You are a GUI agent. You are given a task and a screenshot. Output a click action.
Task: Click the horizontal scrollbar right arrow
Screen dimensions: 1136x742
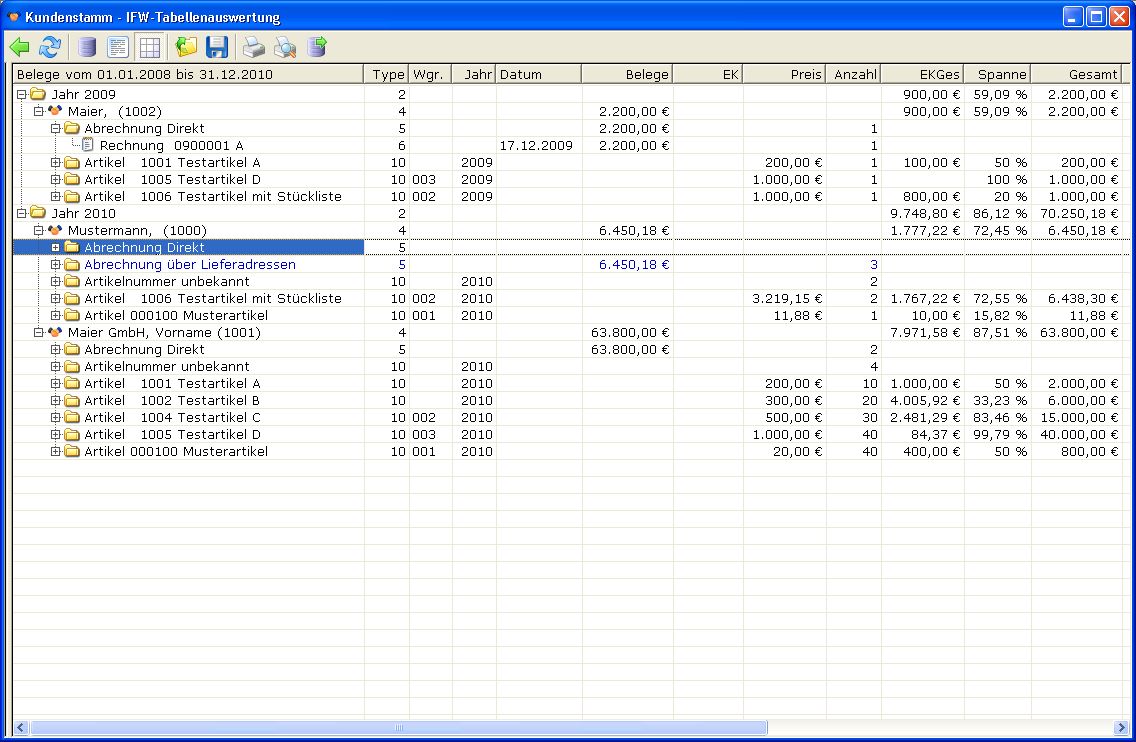click(1120, 728)
